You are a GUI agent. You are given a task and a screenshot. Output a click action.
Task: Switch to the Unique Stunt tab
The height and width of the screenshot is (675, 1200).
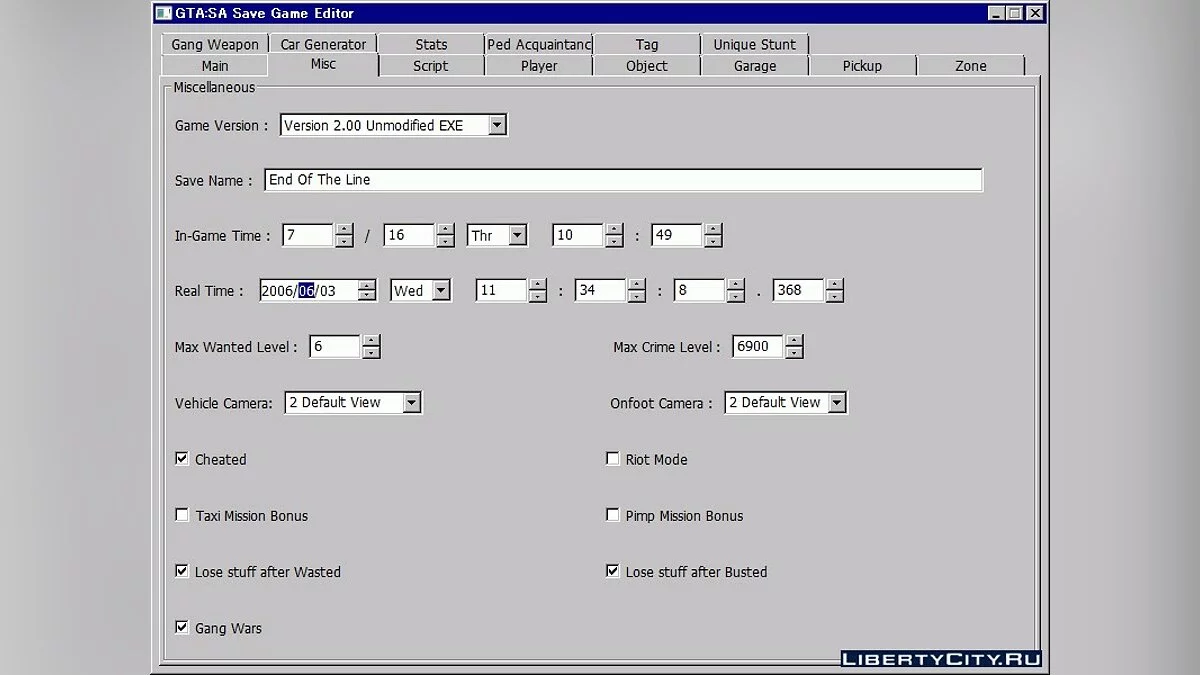click(x=755, y=44)
